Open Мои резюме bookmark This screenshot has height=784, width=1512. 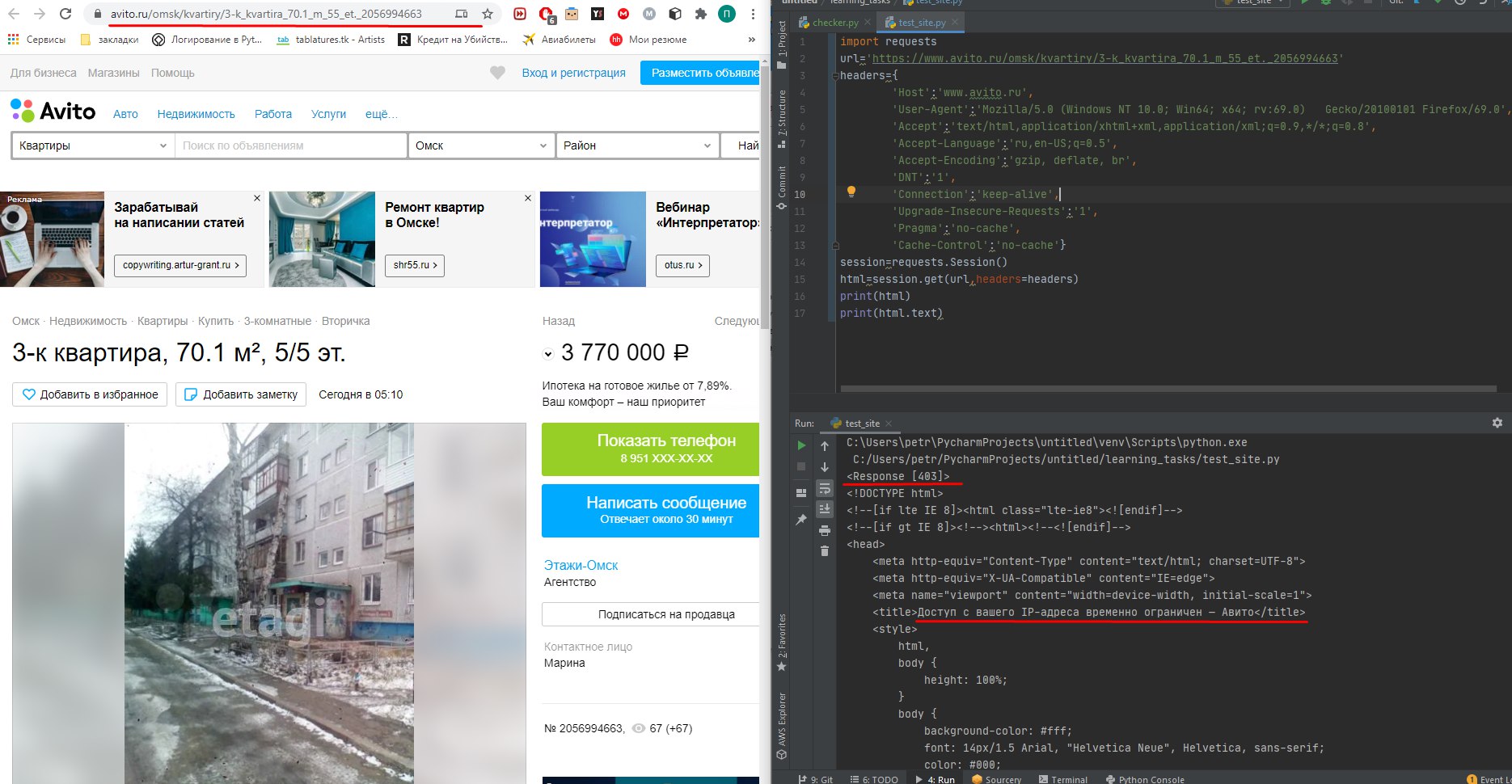648,39
